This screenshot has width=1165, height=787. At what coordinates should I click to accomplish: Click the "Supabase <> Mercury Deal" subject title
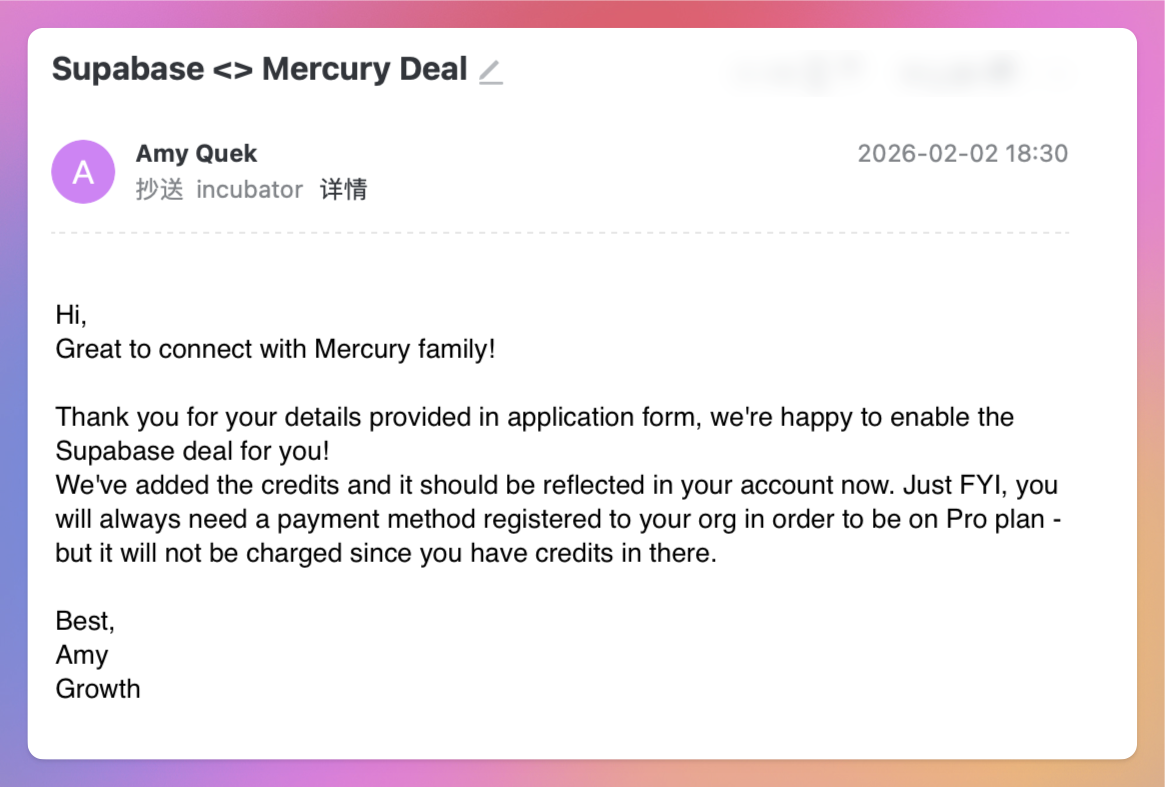[x=259, y=69]
